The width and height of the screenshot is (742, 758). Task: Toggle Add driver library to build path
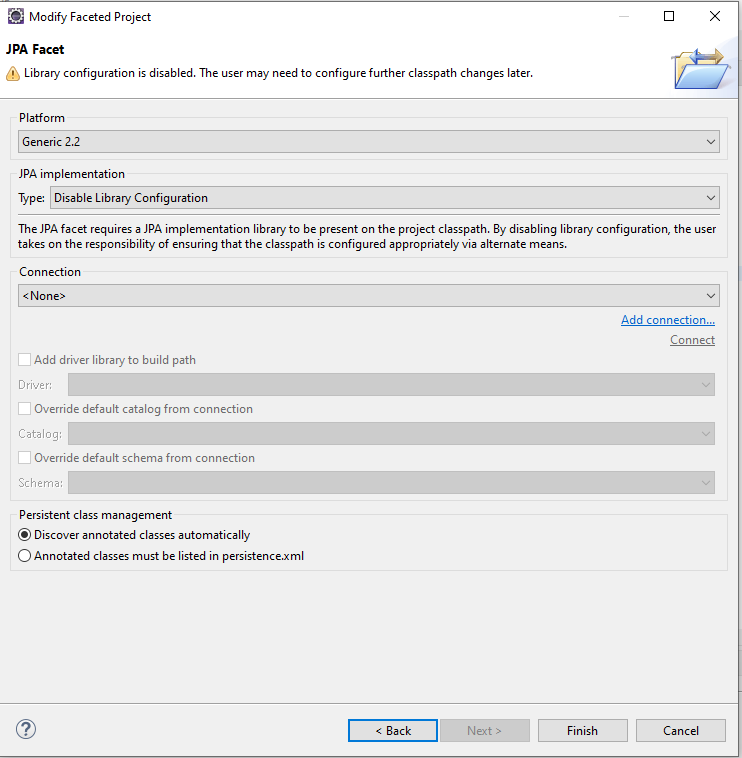[x=25, y=360]
